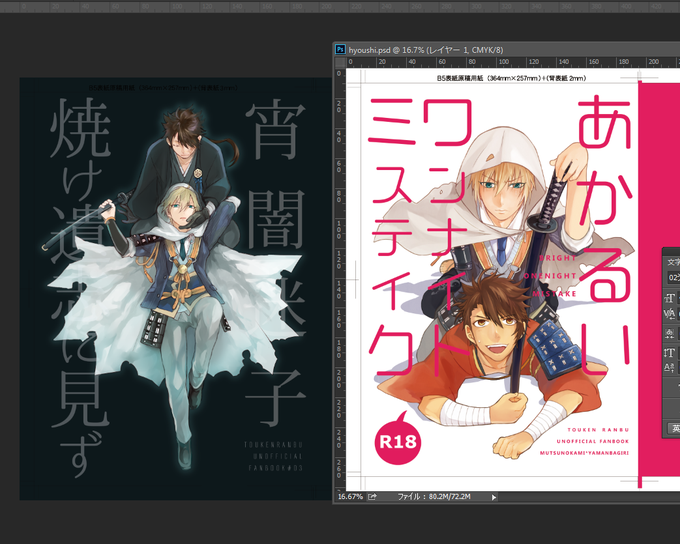Click the 'MISTAKE' text on the cover
Image resolution: width=680 pixels, height=544 pixels.
pyautogui.click(x=554, y=294)
